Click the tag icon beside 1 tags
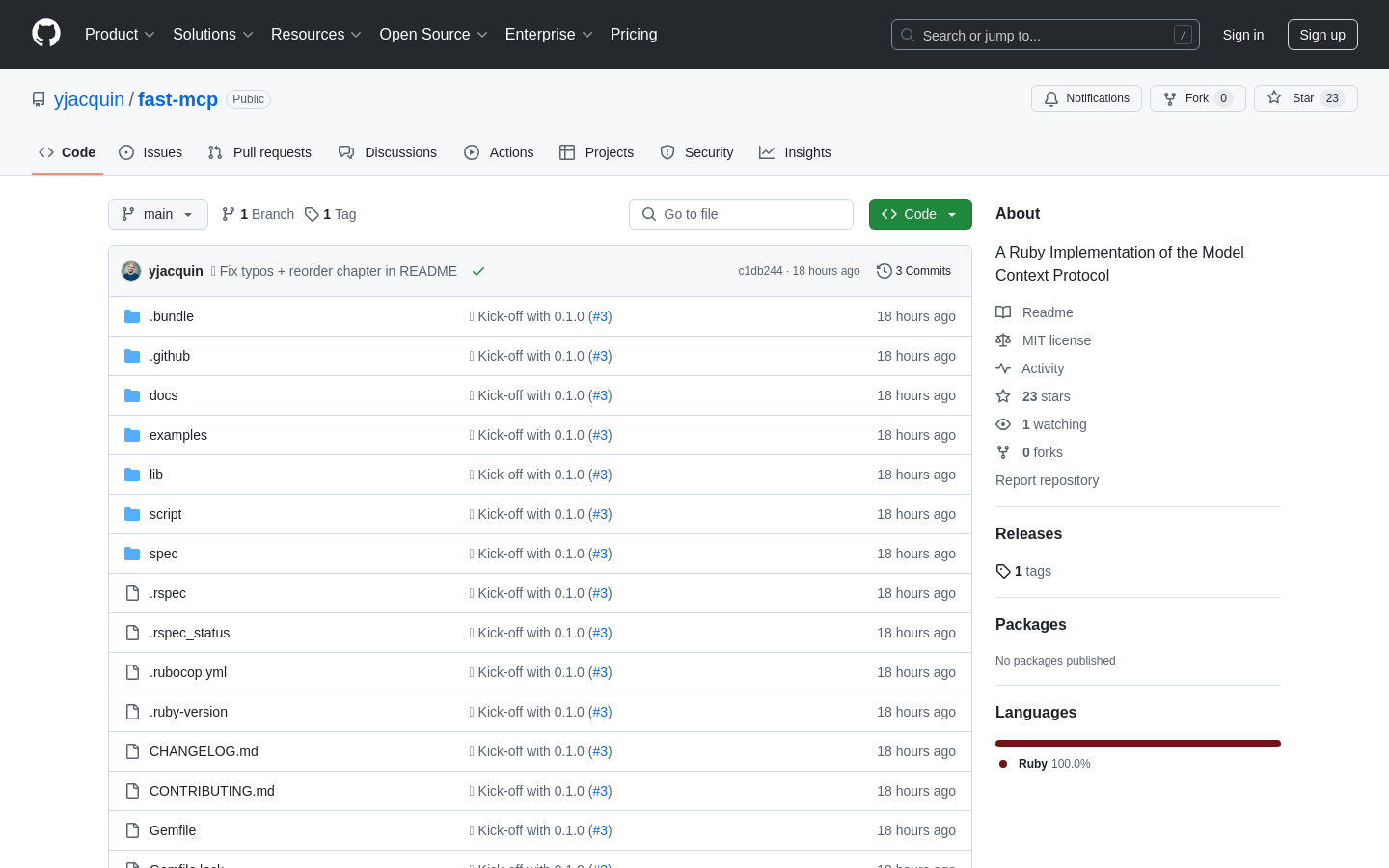Screen dimensions: 1389x868 (1003, 571)
